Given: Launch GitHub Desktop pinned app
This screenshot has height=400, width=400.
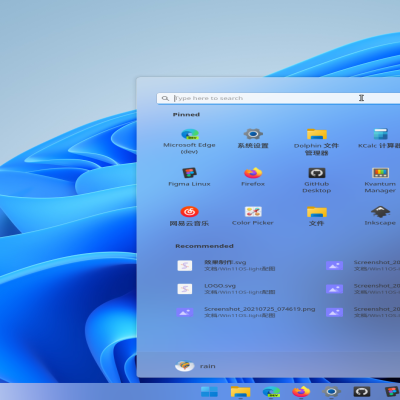Looking at the screenshot, I should (x=317, y=180).
